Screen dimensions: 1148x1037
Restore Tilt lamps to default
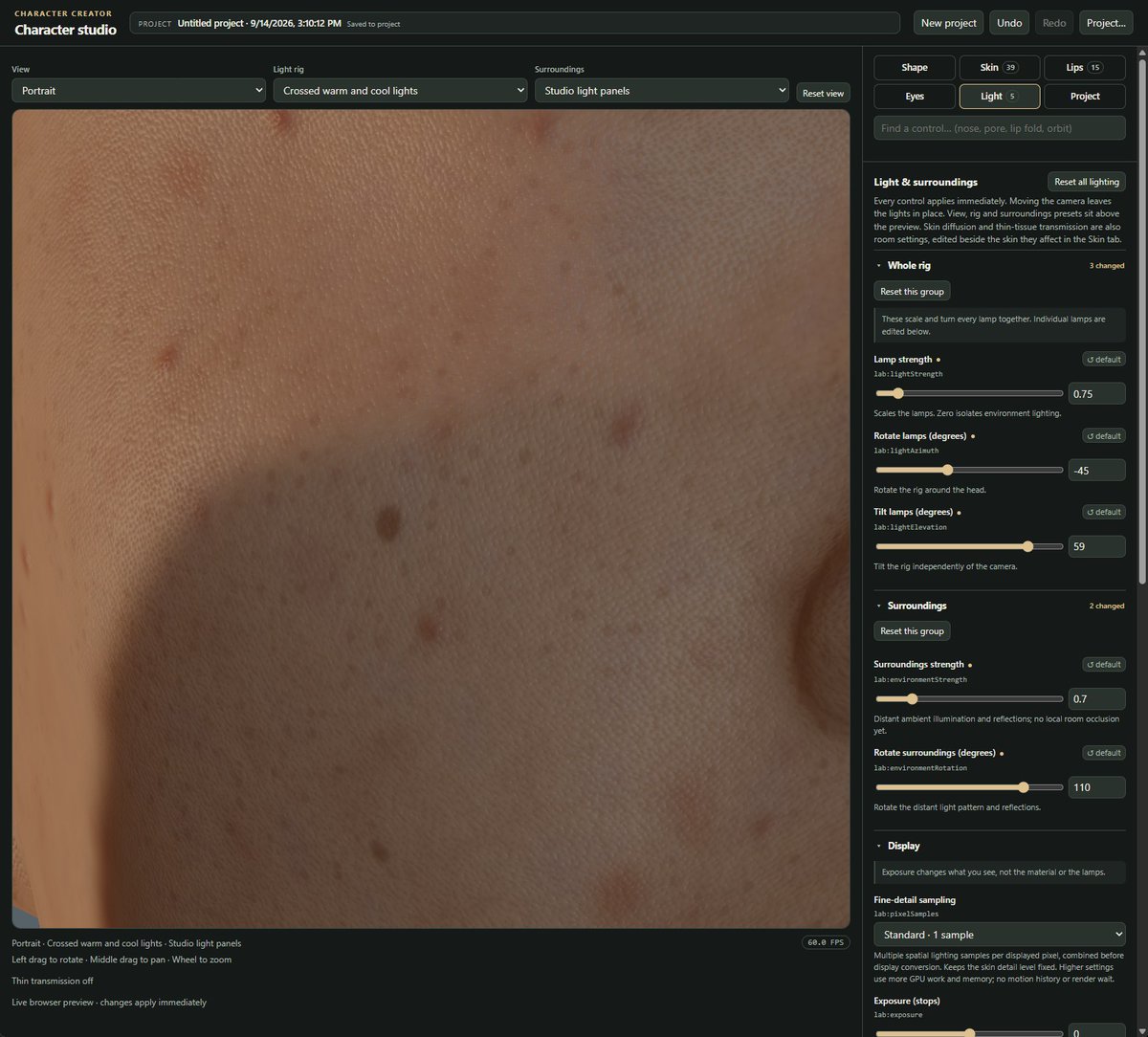tap(1104, 512)
